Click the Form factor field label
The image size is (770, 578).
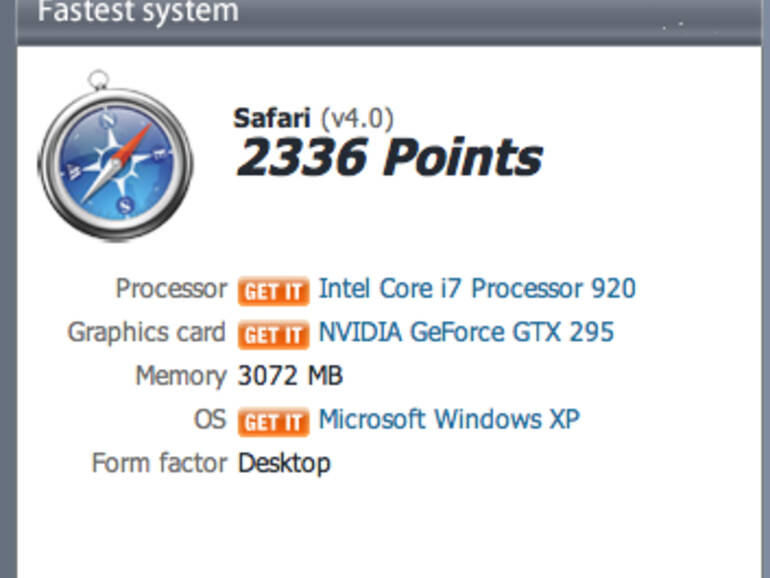[x=158, y=463]
